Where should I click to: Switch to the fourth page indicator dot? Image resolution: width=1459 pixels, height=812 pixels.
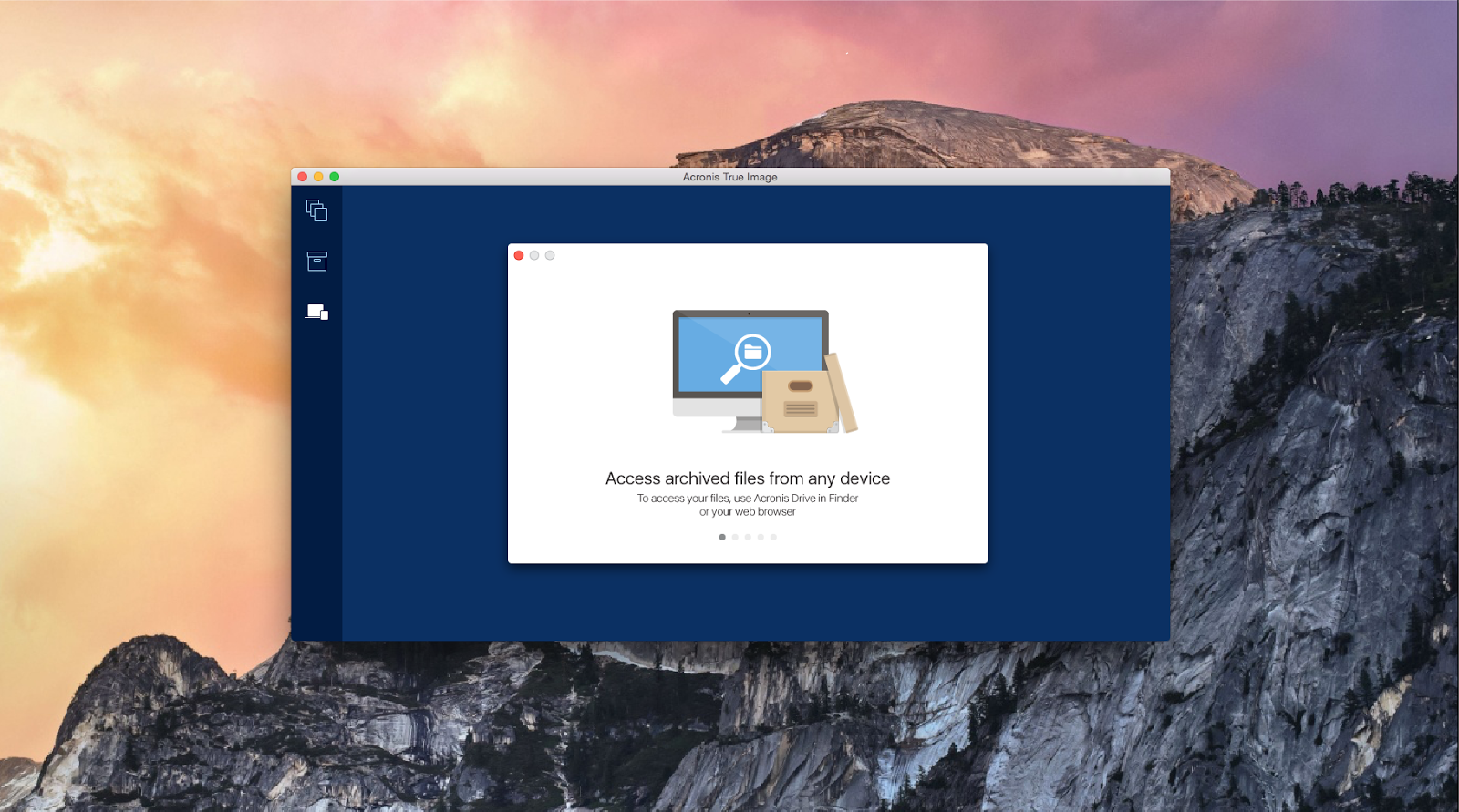[x=761, y=537]
